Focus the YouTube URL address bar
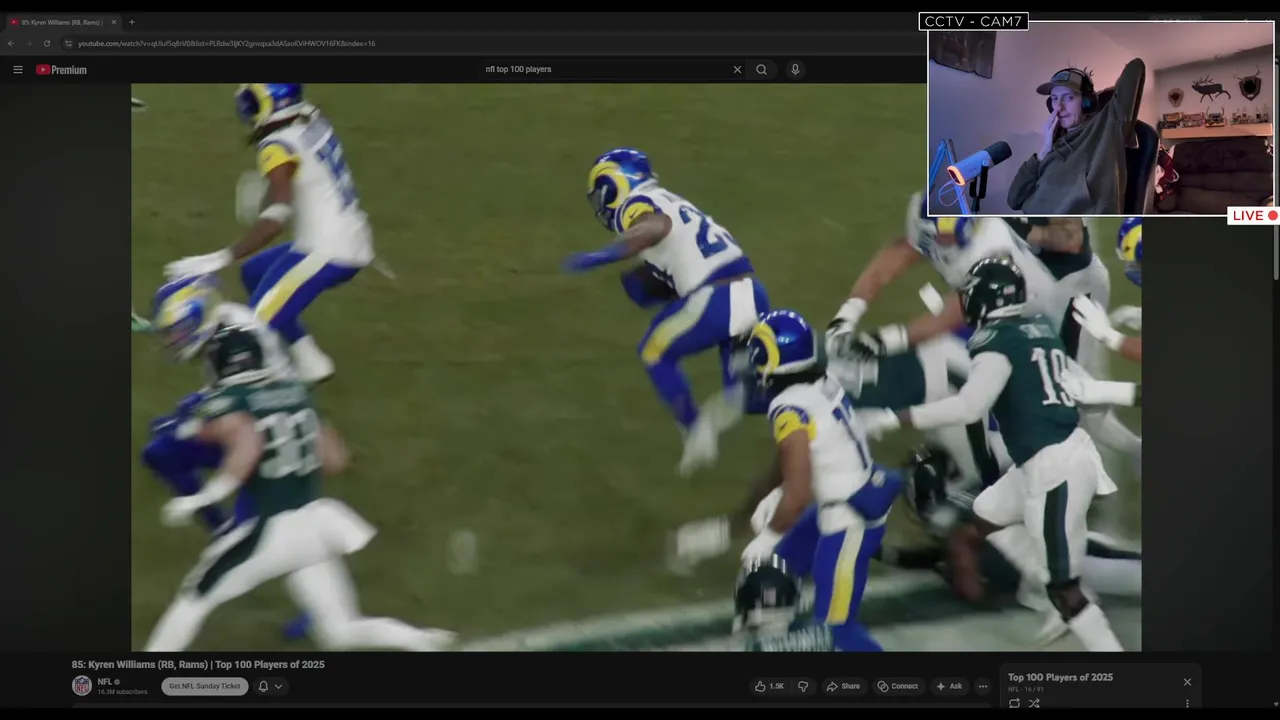 click(x=227, y=44)
